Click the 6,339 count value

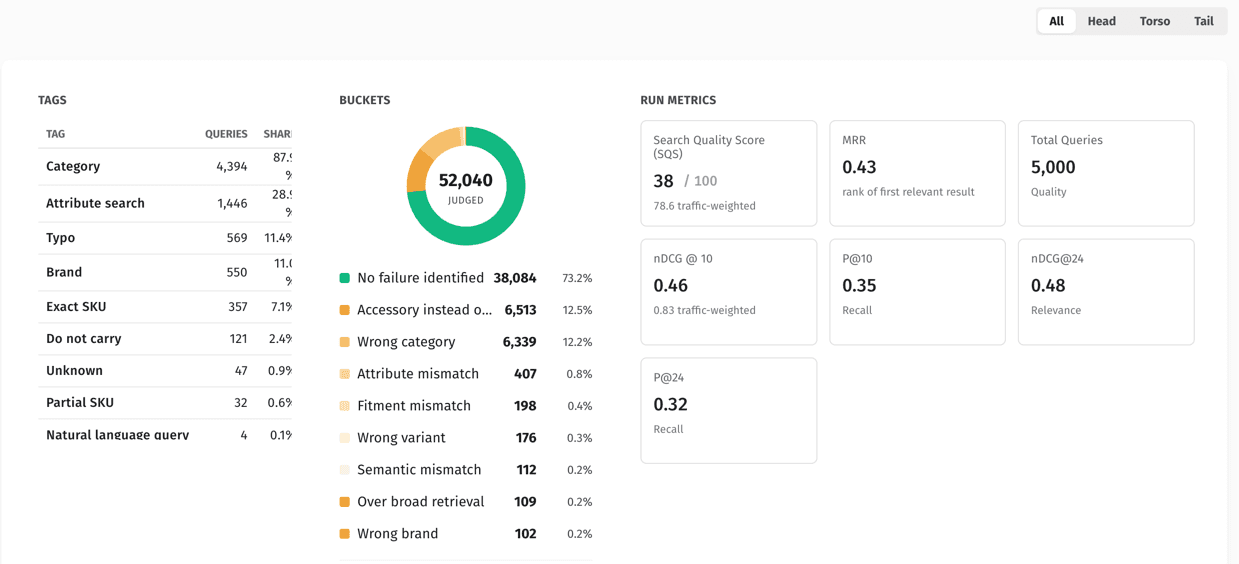(519, 342)
